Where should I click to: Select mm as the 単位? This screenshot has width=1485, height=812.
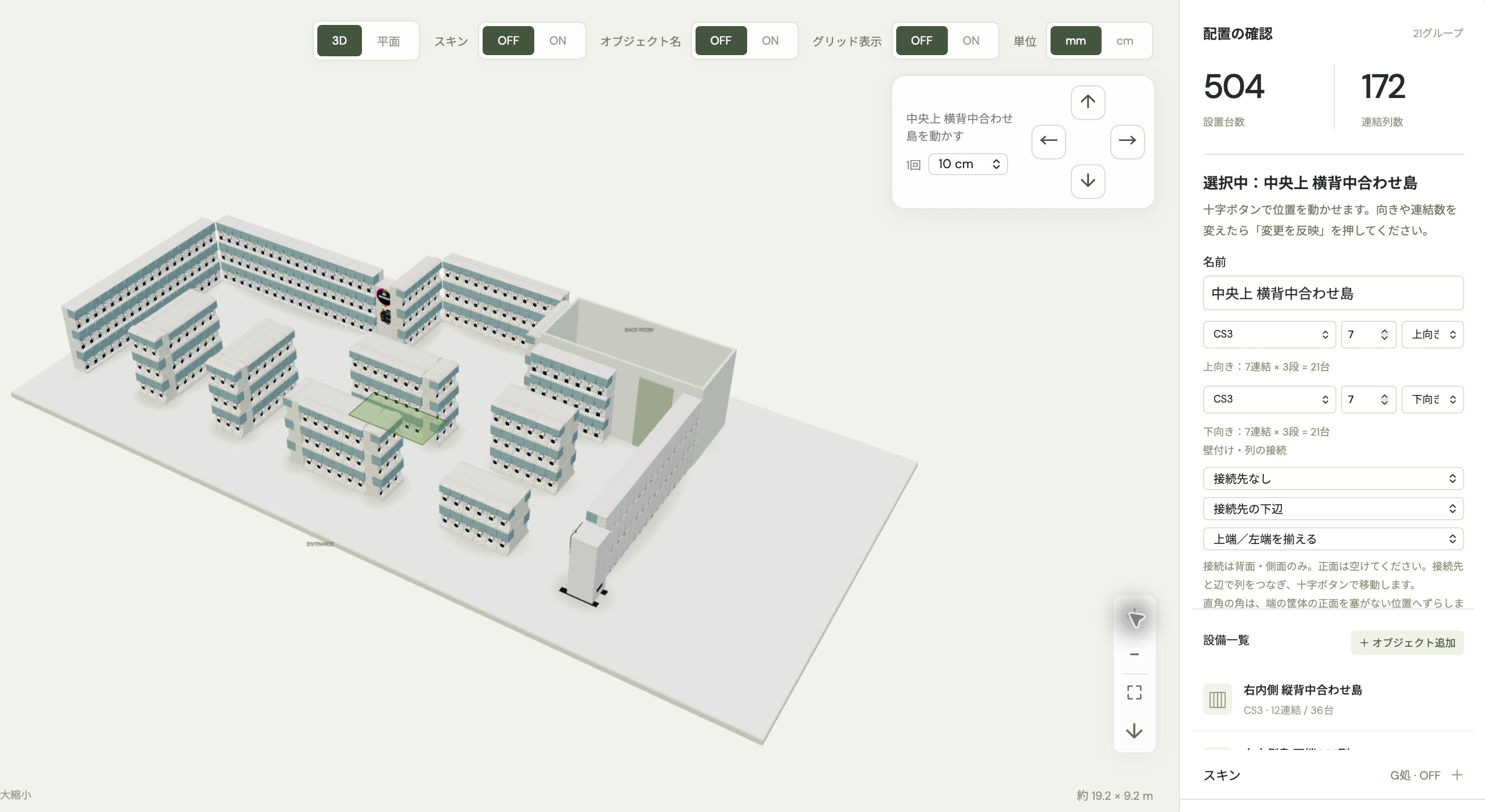(x=1075, y=41)
